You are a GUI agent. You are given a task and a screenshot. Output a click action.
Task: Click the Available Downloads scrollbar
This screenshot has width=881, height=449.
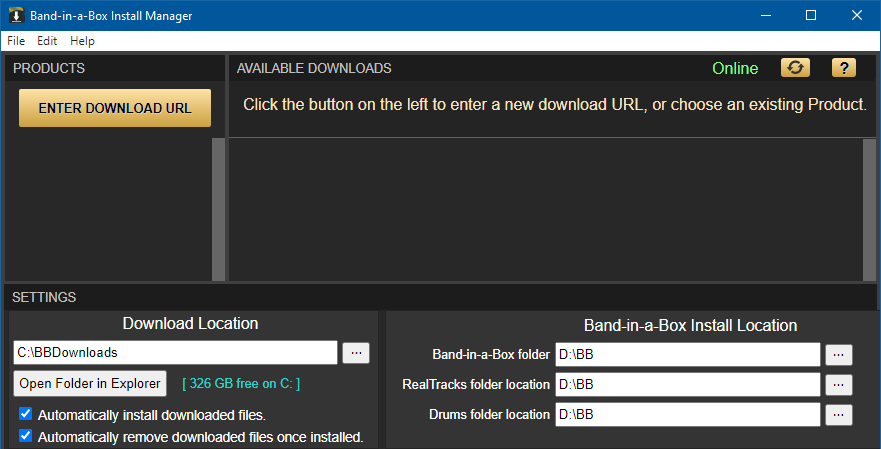pos(869,210)
